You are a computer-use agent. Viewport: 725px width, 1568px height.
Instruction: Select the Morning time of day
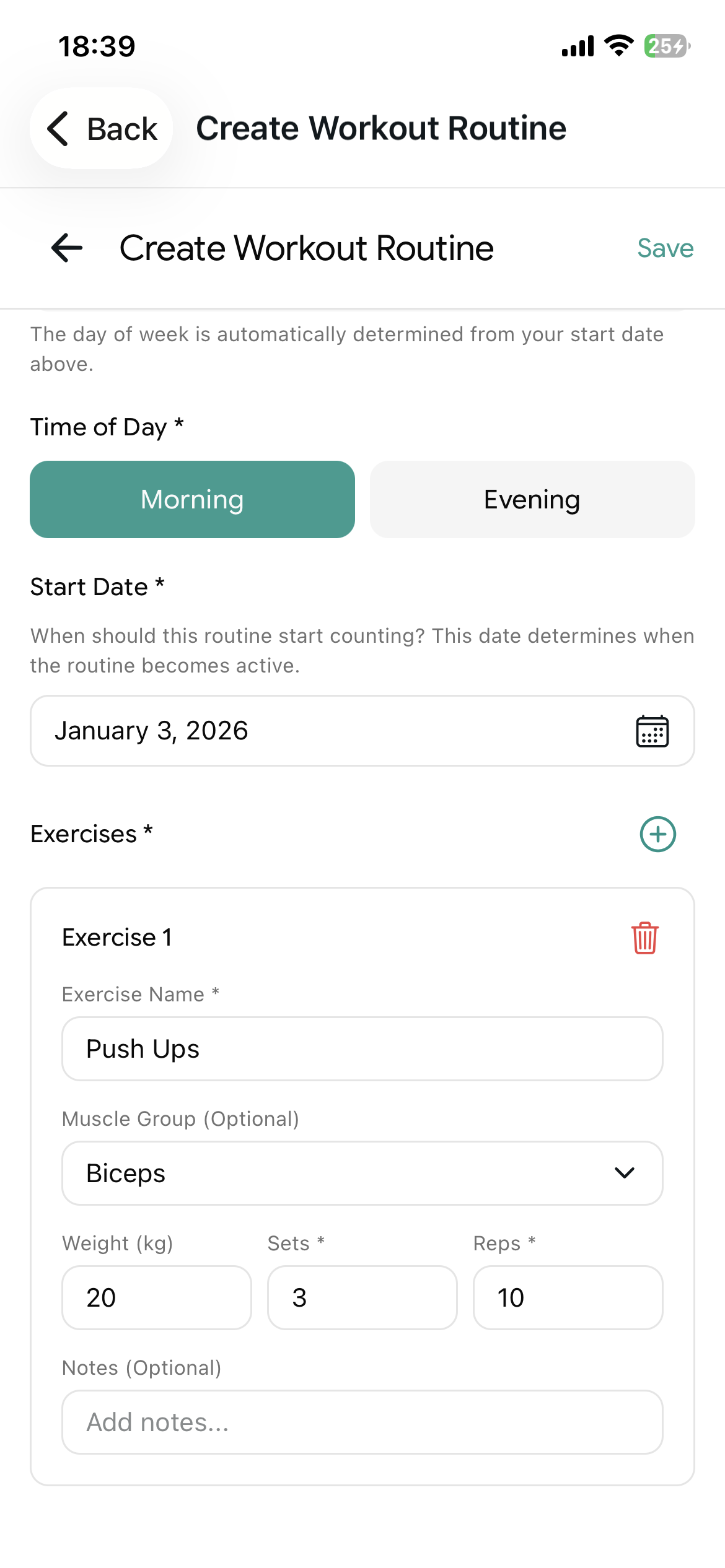click(192, 499)
